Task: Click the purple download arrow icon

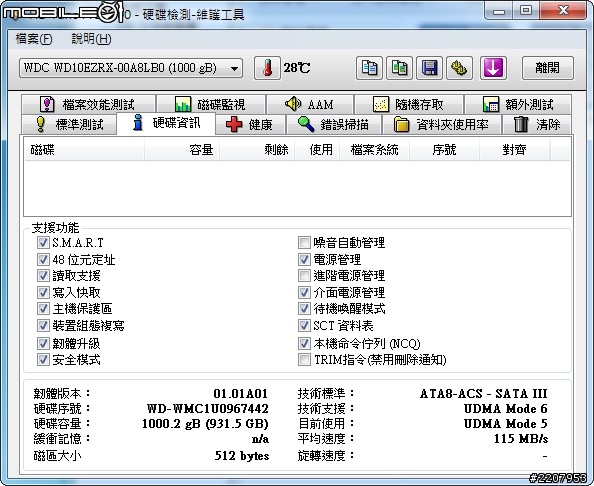Action: point(493,68)
